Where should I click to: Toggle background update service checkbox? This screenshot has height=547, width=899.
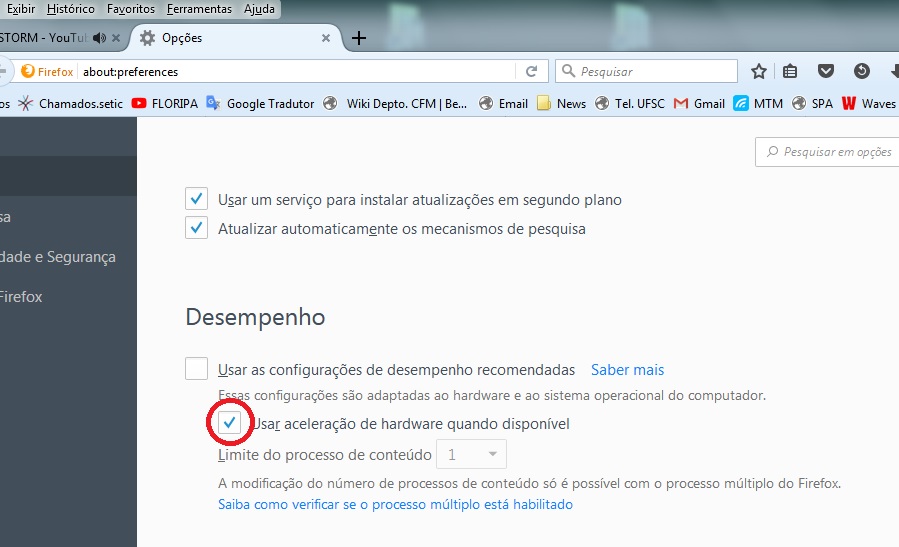click(197, 199)
